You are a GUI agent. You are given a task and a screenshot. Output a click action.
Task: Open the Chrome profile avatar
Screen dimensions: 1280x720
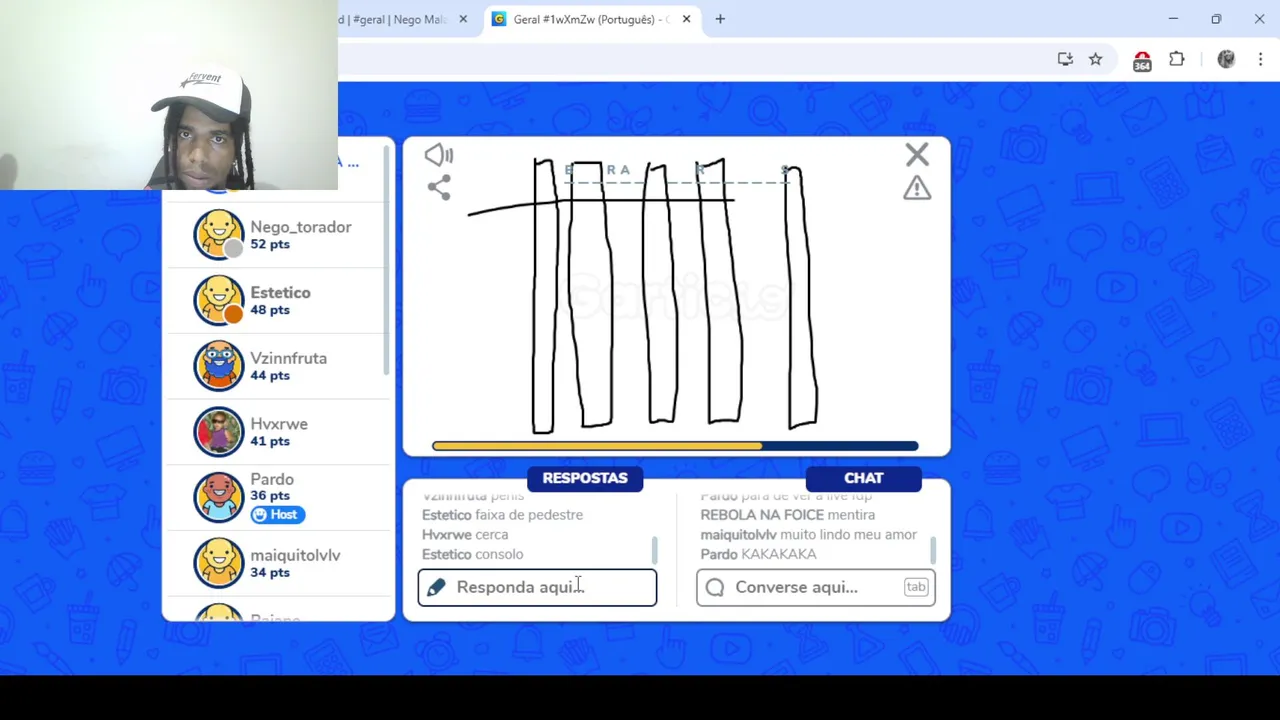coord(1226,59)
